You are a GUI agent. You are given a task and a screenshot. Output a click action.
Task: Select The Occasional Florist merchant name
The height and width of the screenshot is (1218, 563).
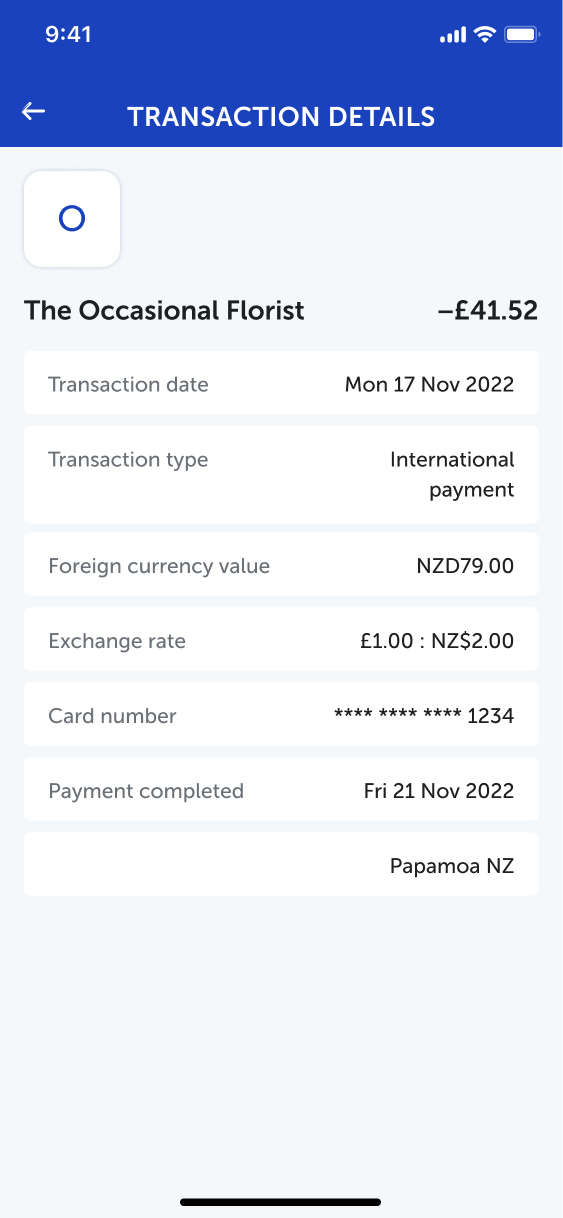[x=164, y=310]
